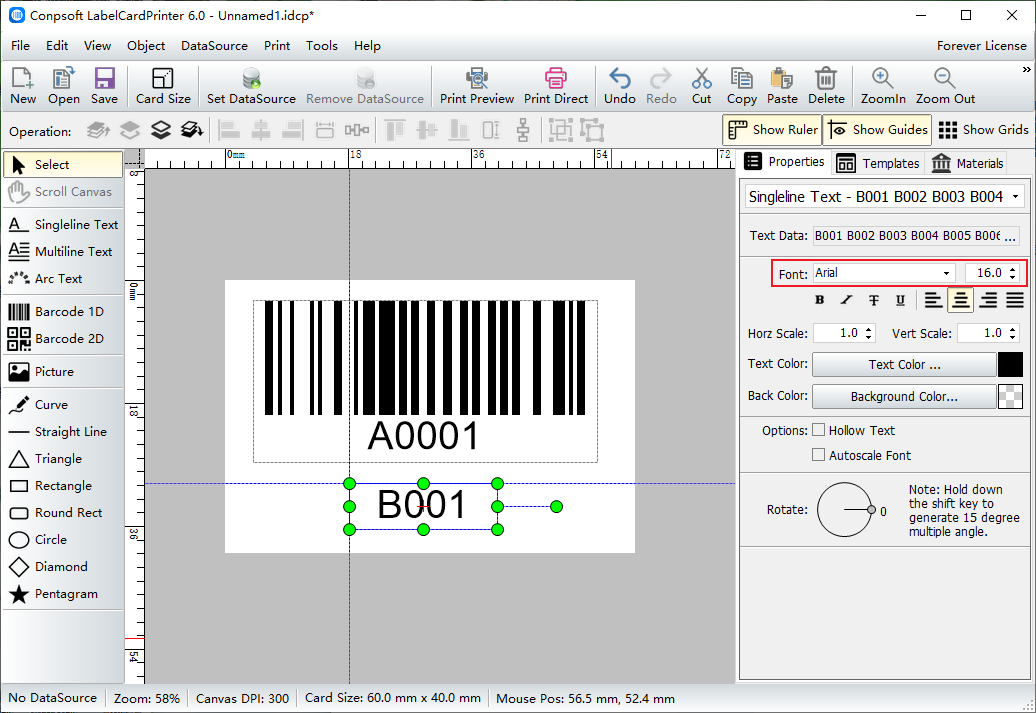Toggle strikethrough text formatting
Image resolution: width=1036 pixels, height=713 pixels.
coord(873,300)
